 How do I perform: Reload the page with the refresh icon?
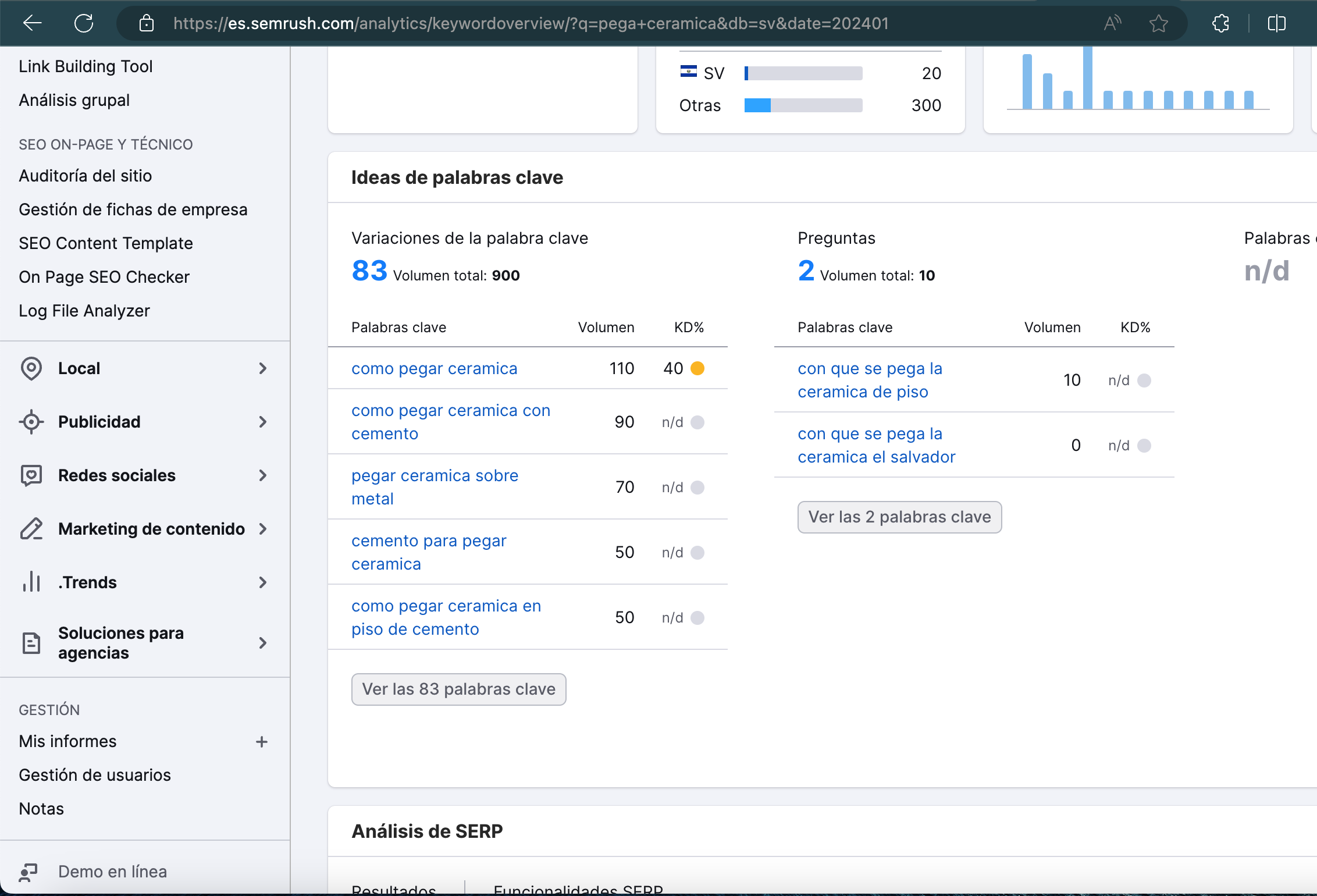84,23
